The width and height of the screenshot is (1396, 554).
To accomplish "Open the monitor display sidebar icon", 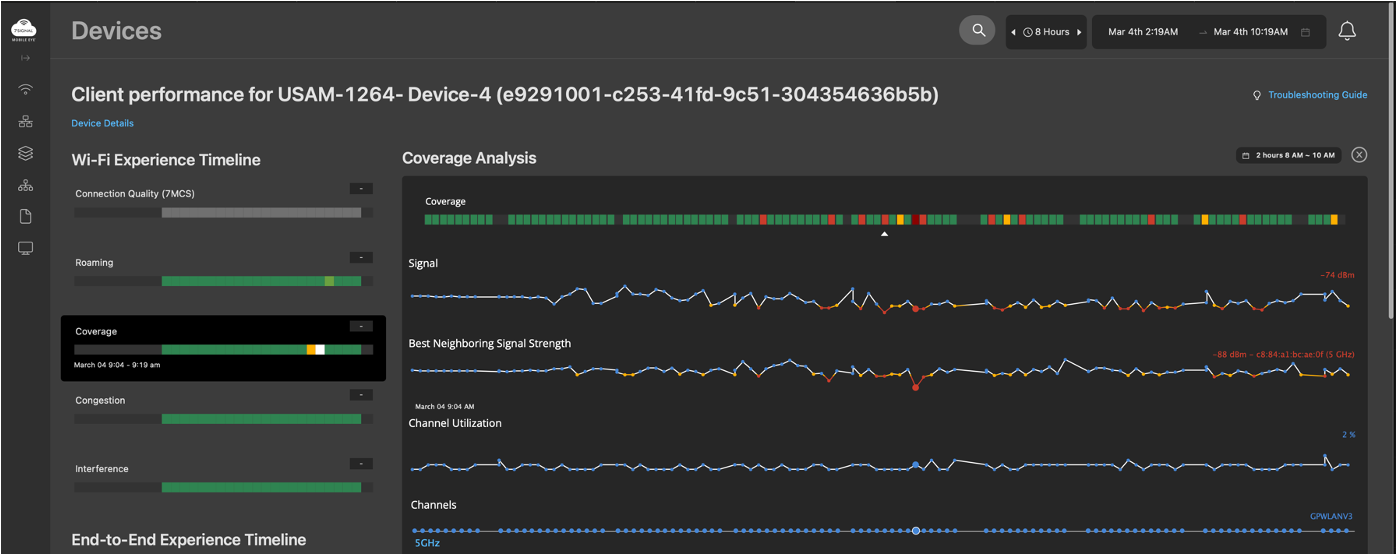I will [26, 248].
